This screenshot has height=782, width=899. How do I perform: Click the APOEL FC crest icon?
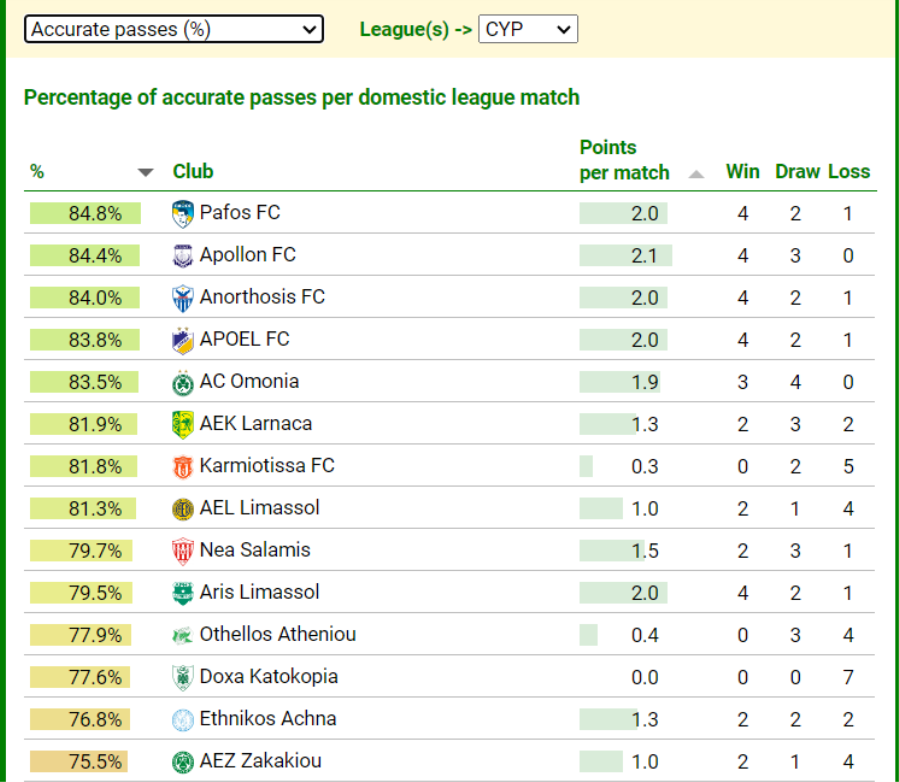click(x=182, y=340)
